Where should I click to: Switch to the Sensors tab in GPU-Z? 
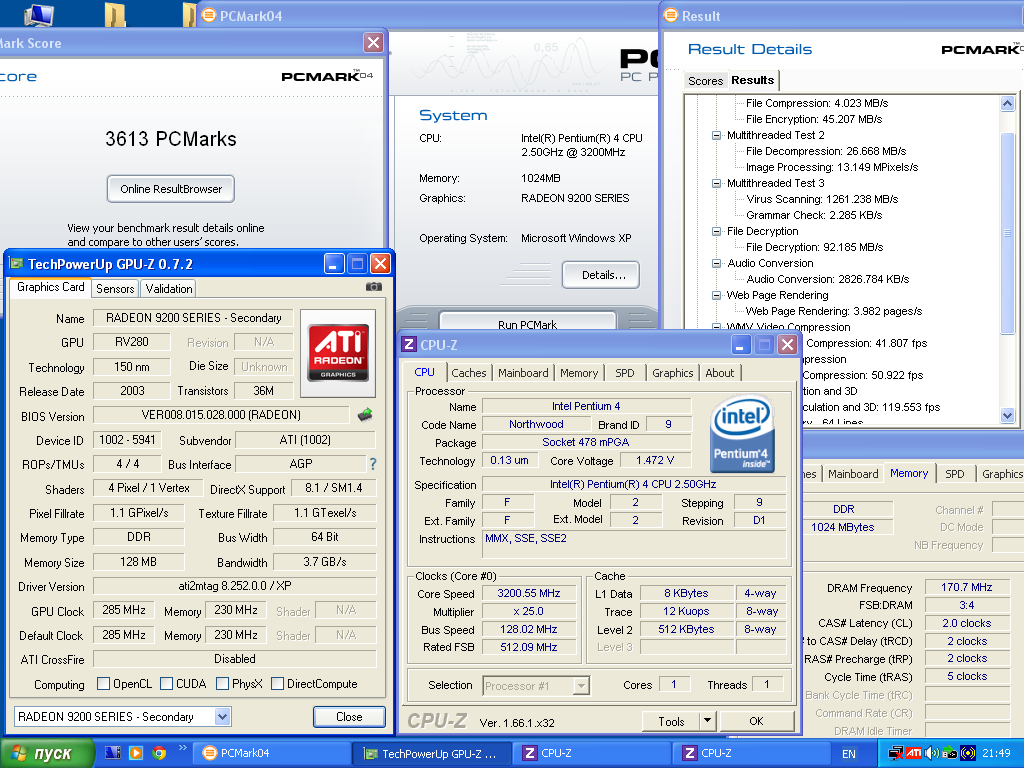click(115, 289)
